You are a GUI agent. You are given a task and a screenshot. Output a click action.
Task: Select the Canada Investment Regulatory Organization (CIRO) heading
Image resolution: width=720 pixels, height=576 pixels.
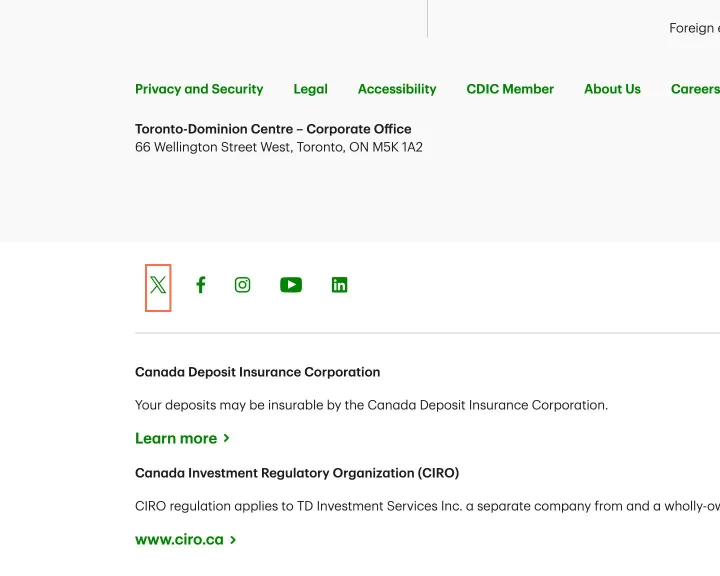(x=297, y=473)
